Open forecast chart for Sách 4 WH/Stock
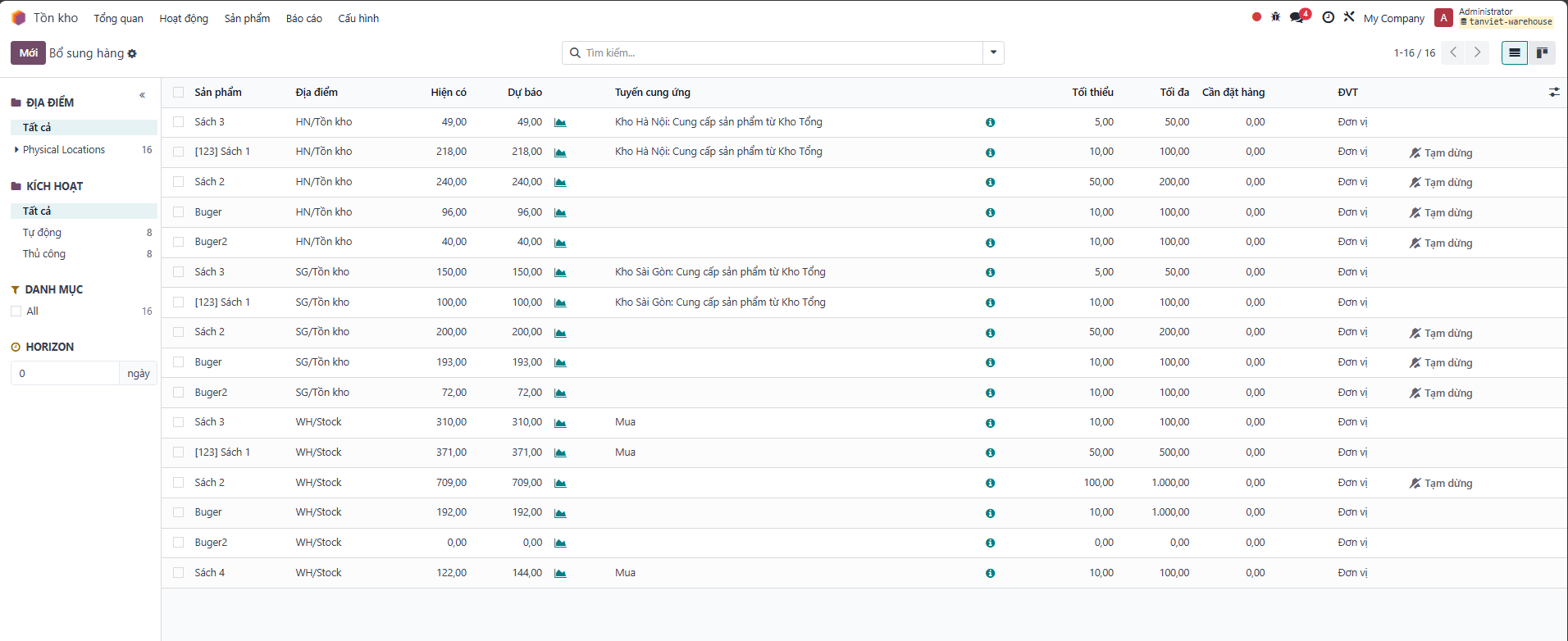 [x=560, y=574]
